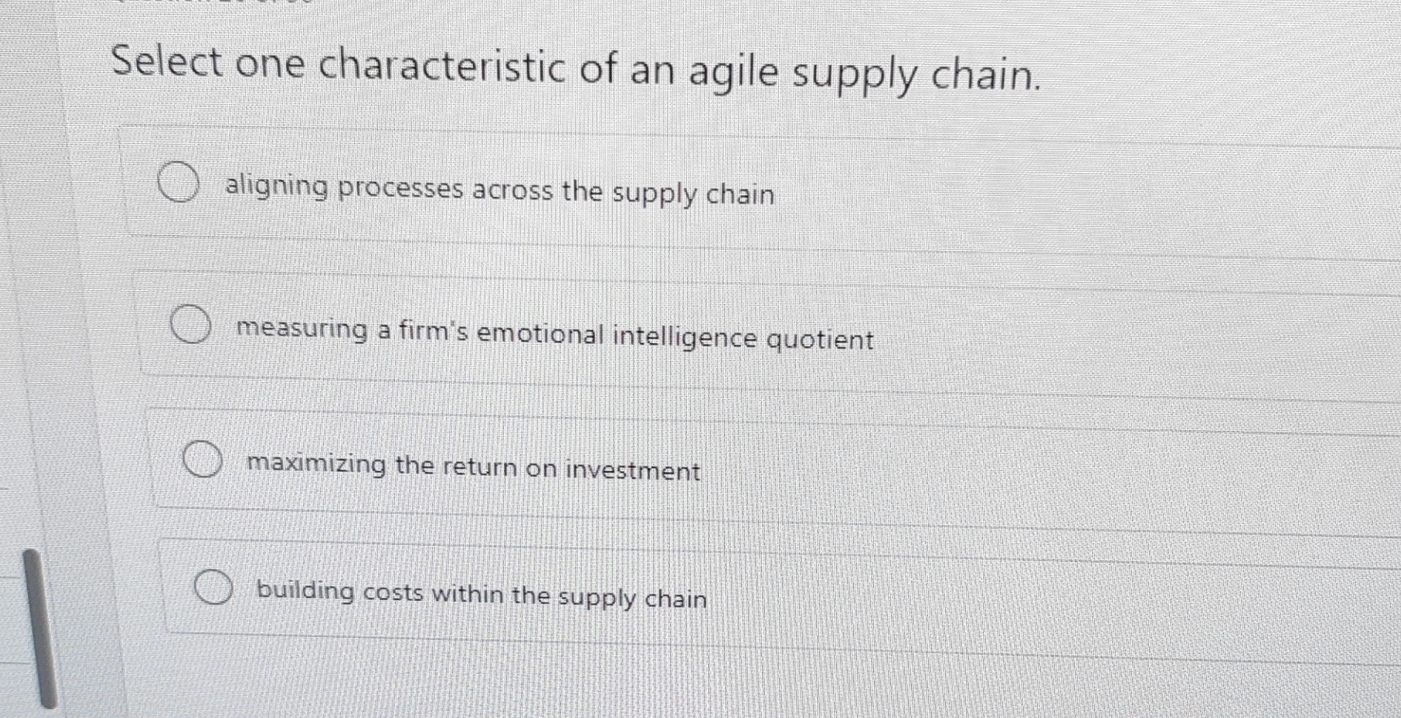This screenshot has width=1401, height=718.
Task: Select the radio button for maximizing return on investment
Action: (x=202, y=459)
